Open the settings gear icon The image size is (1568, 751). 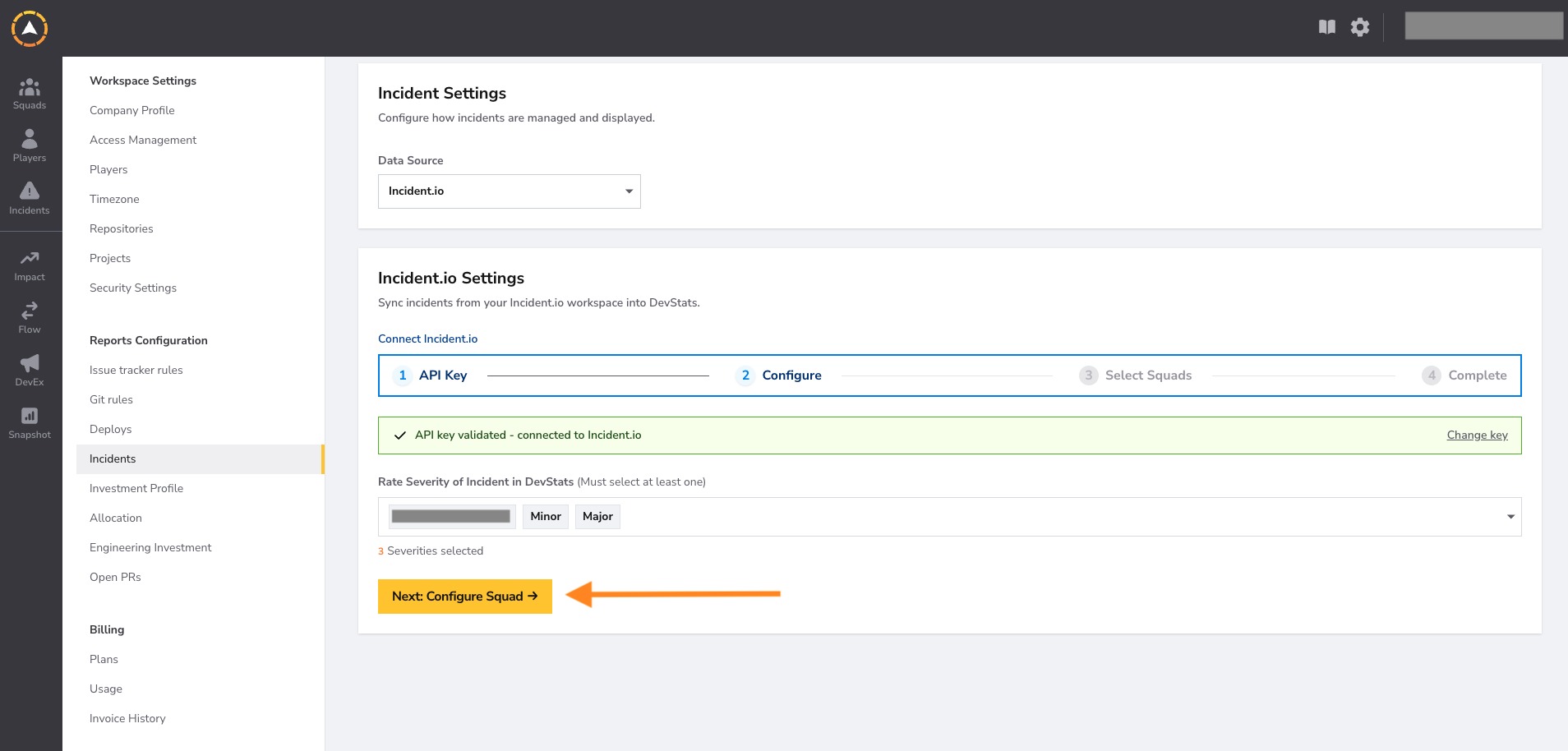tap(1360, 27)
